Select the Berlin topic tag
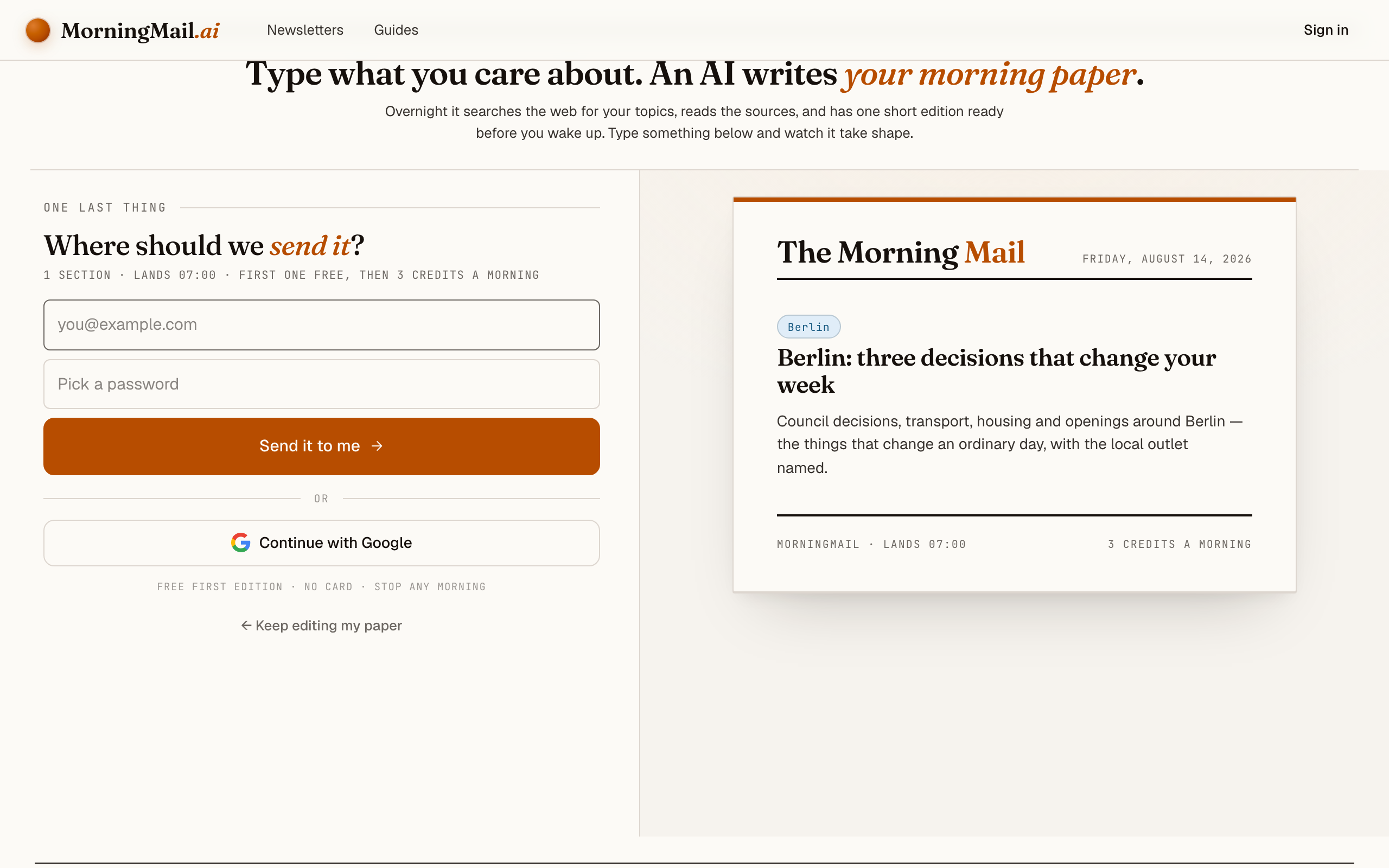The image size is (1389, 868). coord(809,327)
